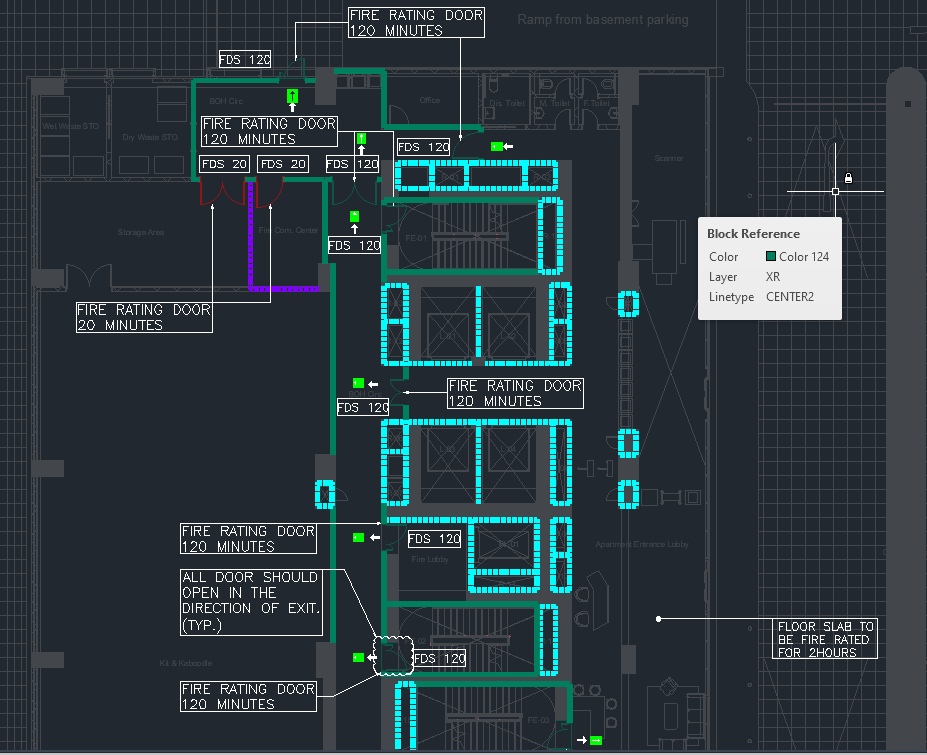Screen dimensions: 927x755
Task: Select the green exit sign in BOH Circ room
Action: coord(292,96)
